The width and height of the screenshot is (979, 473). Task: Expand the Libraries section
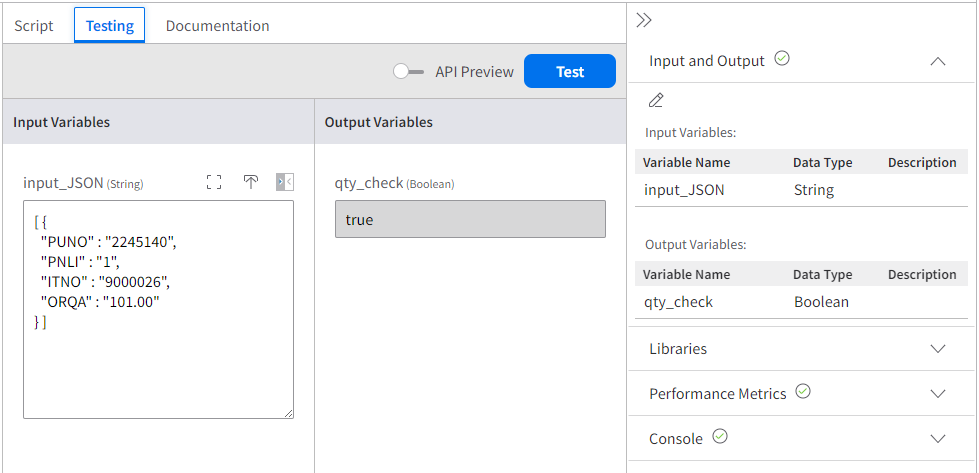[x=938, y=348]
